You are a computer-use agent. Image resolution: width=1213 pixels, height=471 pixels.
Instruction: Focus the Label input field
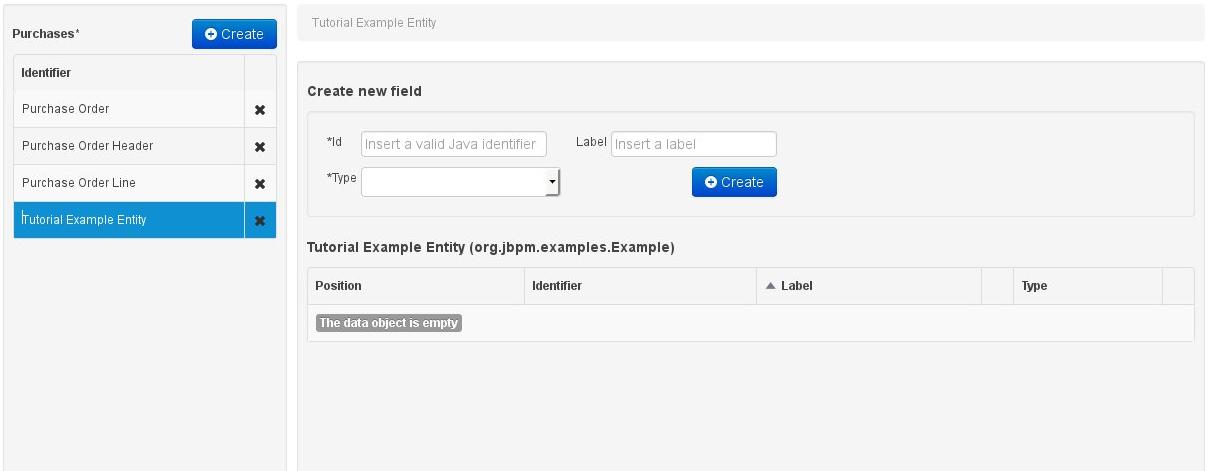pos(693,144)
